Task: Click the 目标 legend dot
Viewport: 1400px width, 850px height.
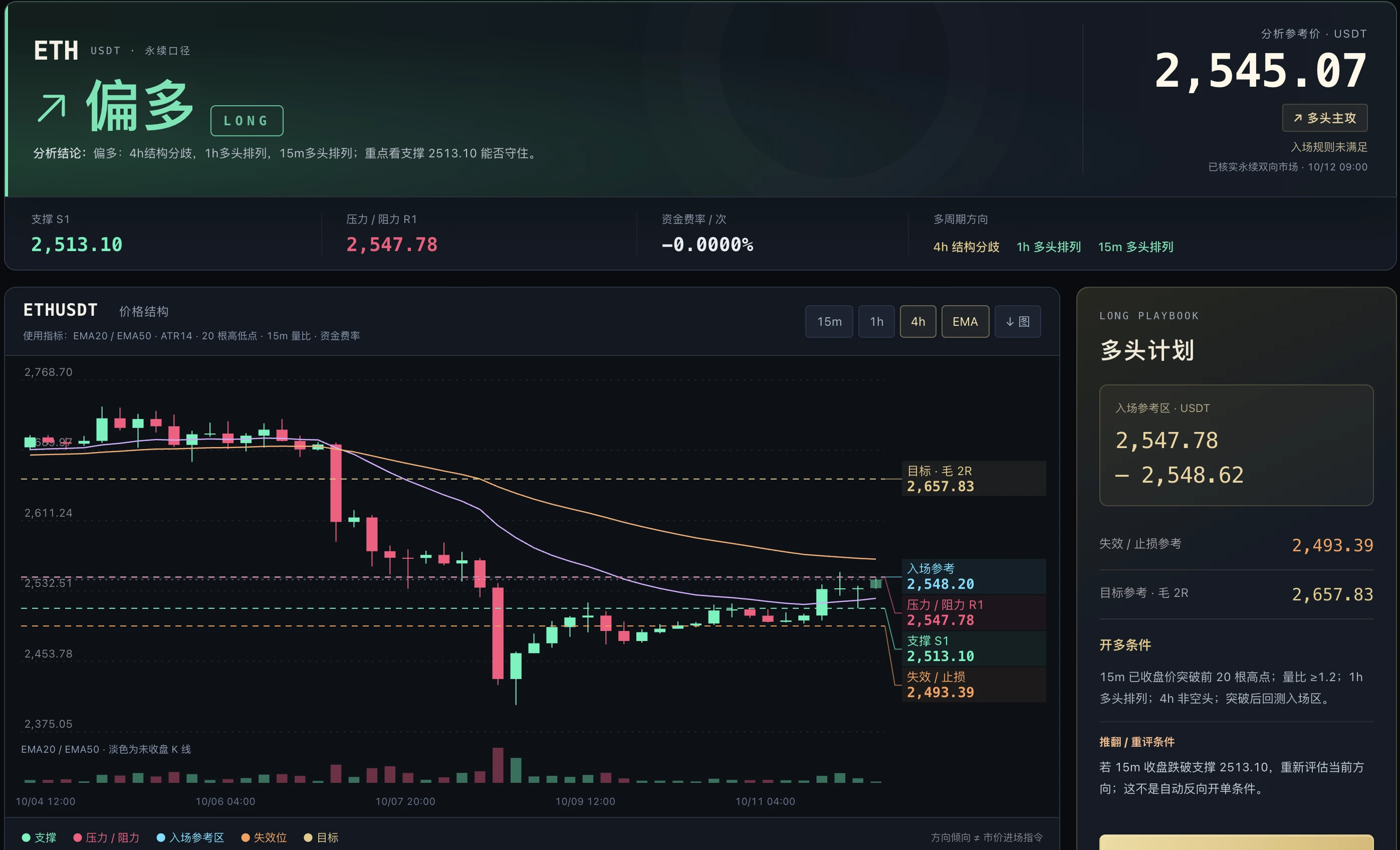Action: click(x=308, y=837)
